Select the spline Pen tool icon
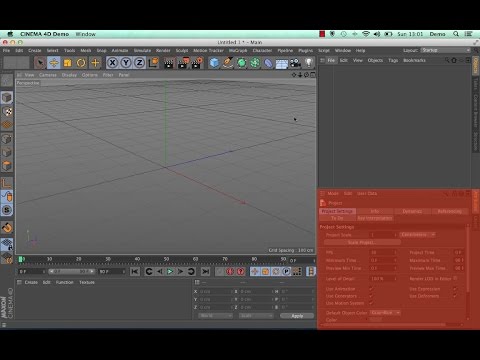Image resolution: width=480 pixels, height=360 pixels. point(228,63)
